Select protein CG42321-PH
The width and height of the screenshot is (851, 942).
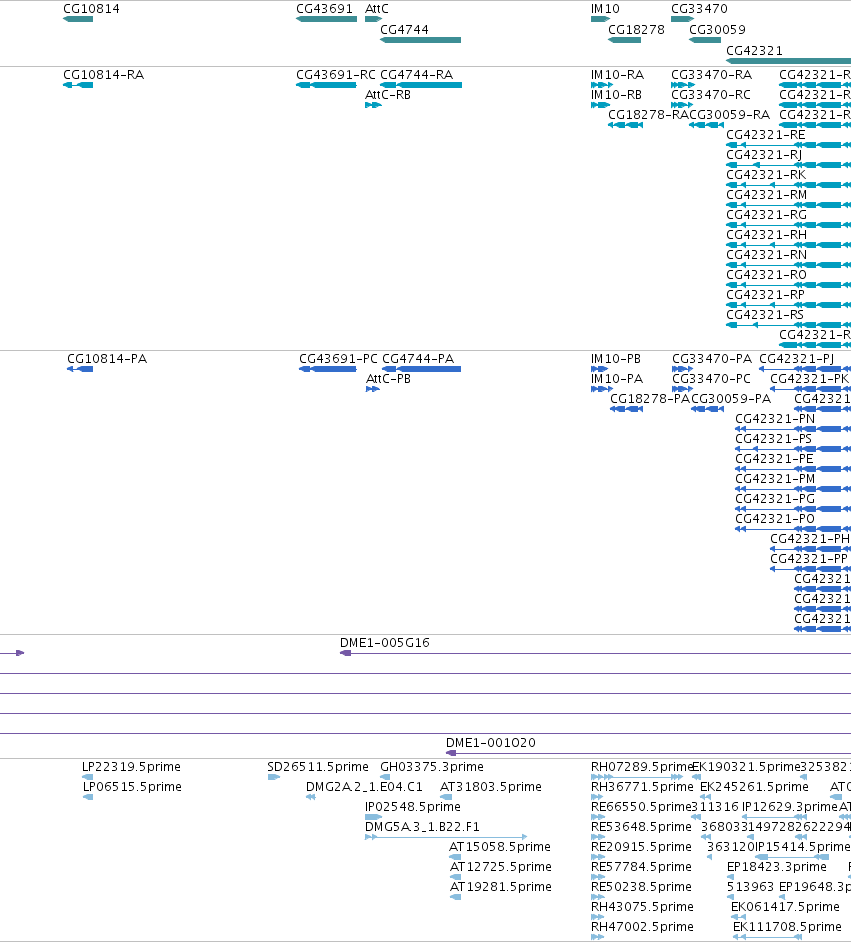pyautogui.click(x=810, y=548)
